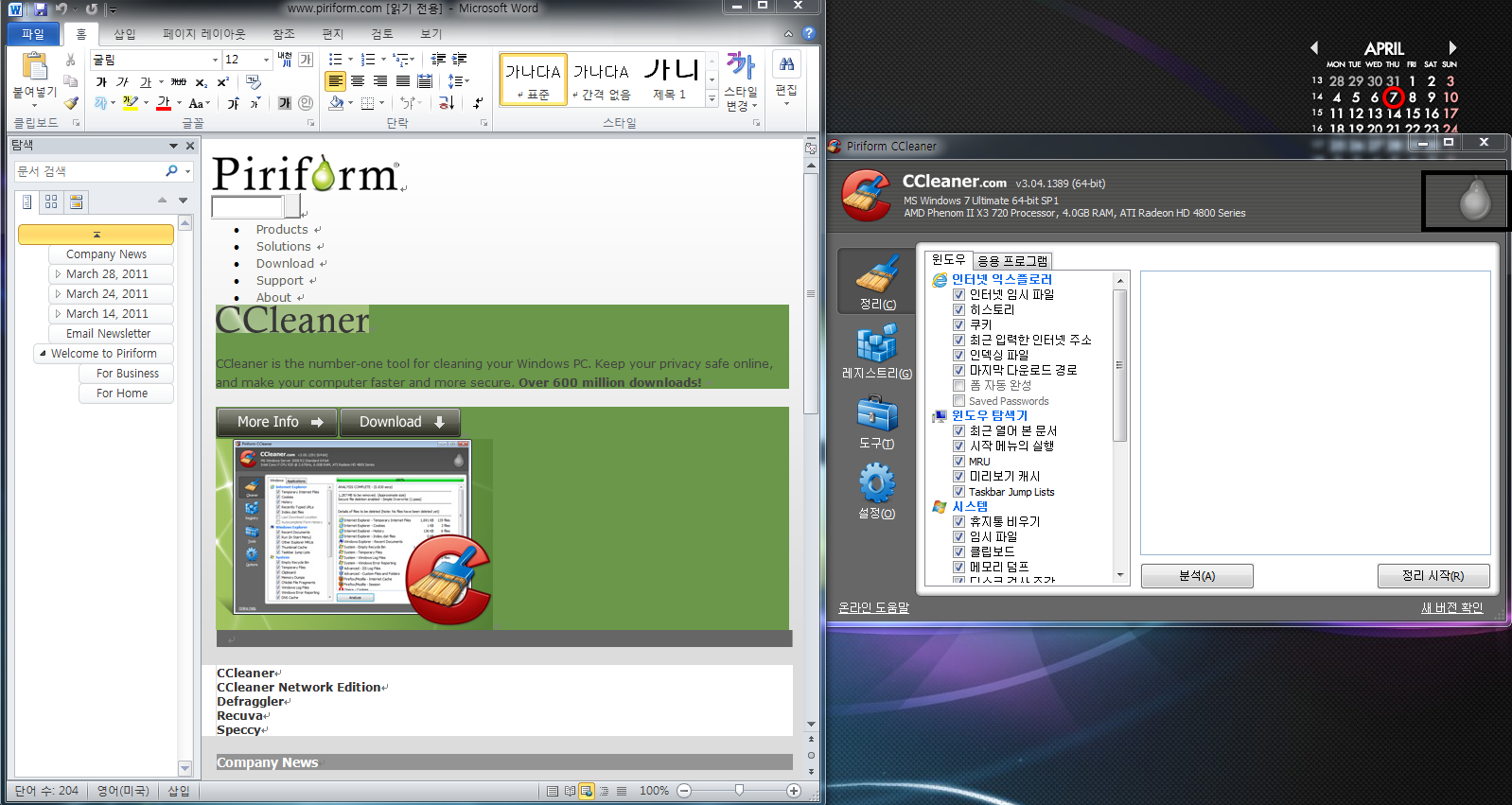Enable Saved Passwords checkbox
The width and height of the screenshot is (1512, 805).
(x=958, y=401)
